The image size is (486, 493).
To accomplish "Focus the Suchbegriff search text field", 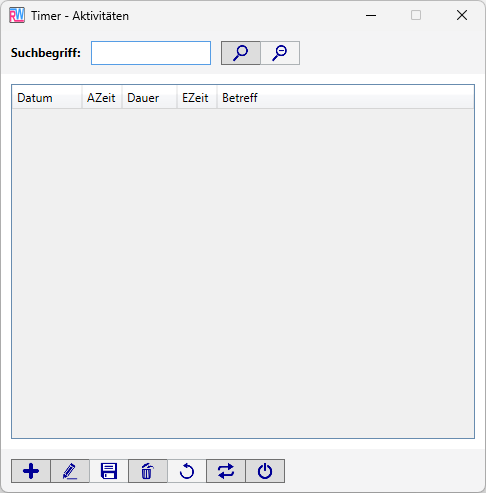I will click(151, 53).
